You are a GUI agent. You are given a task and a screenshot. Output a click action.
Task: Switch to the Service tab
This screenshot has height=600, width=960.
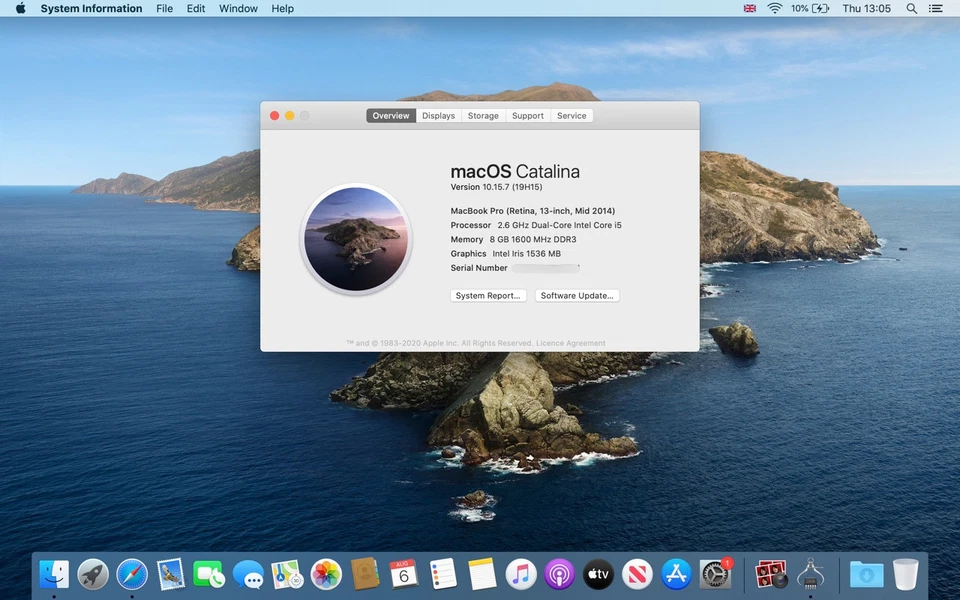tap(571, 116)
